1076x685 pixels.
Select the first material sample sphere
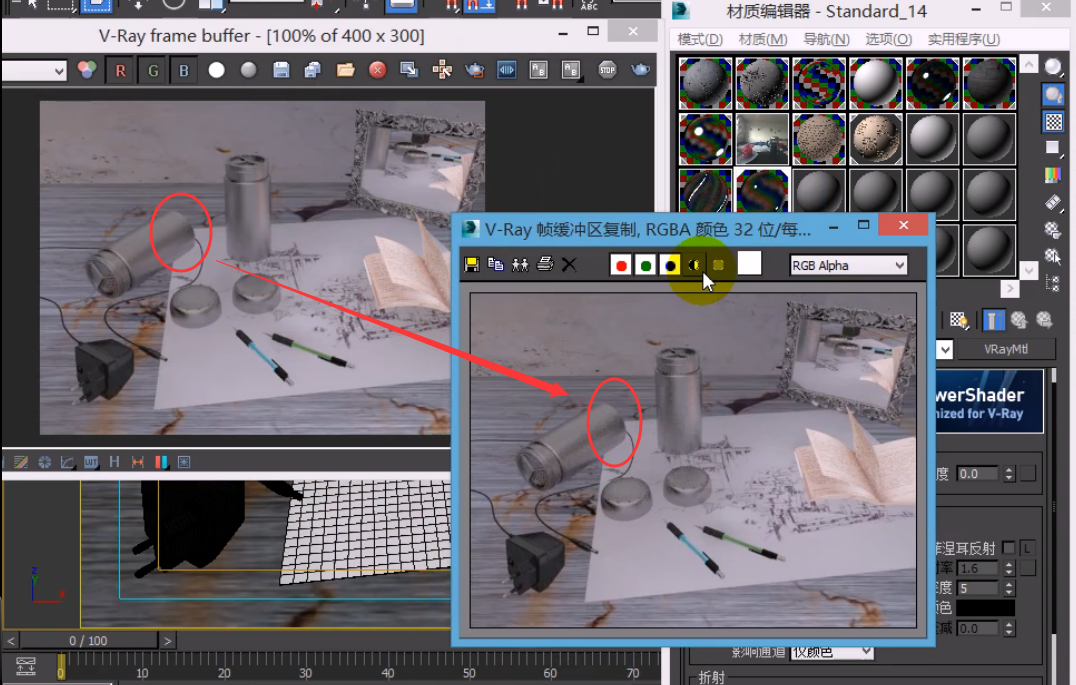tap(705, 83)
